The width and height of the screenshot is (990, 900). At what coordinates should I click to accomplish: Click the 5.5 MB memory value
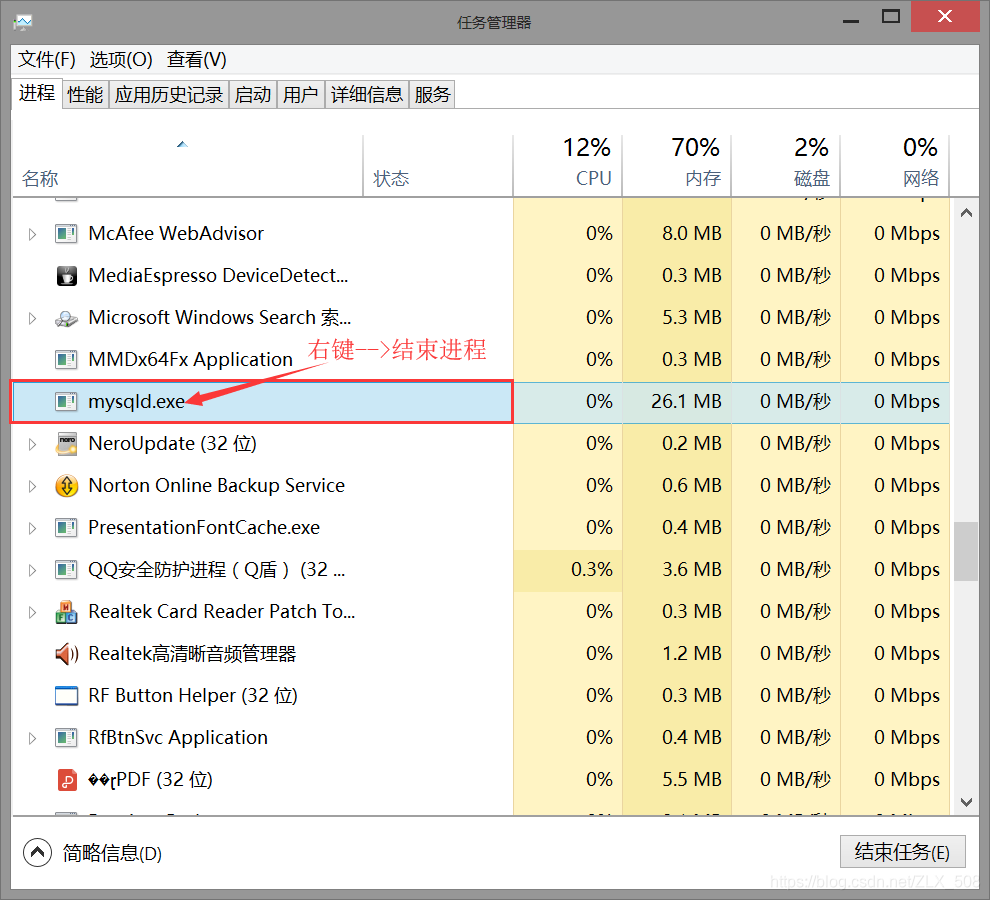691,780
